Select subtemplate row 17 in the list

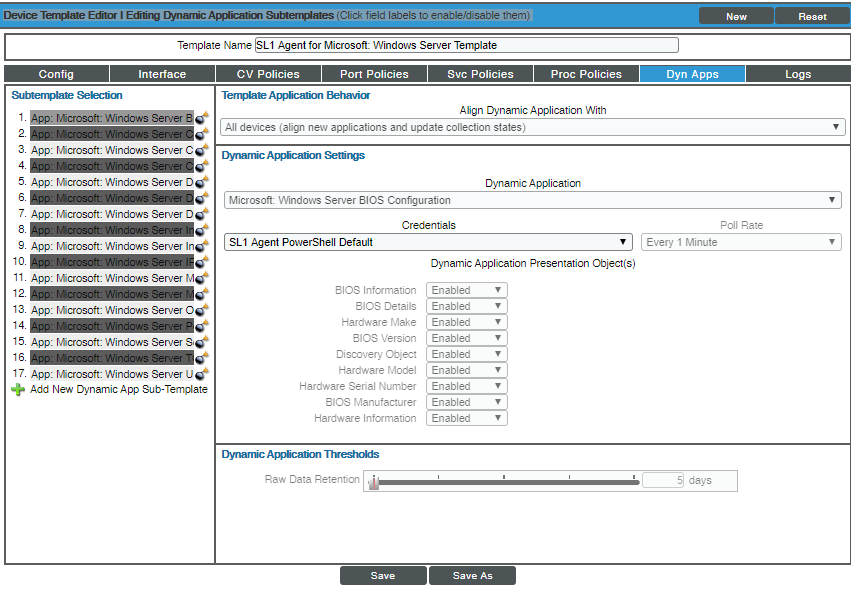pyautogui.click(x=112, y=374)
